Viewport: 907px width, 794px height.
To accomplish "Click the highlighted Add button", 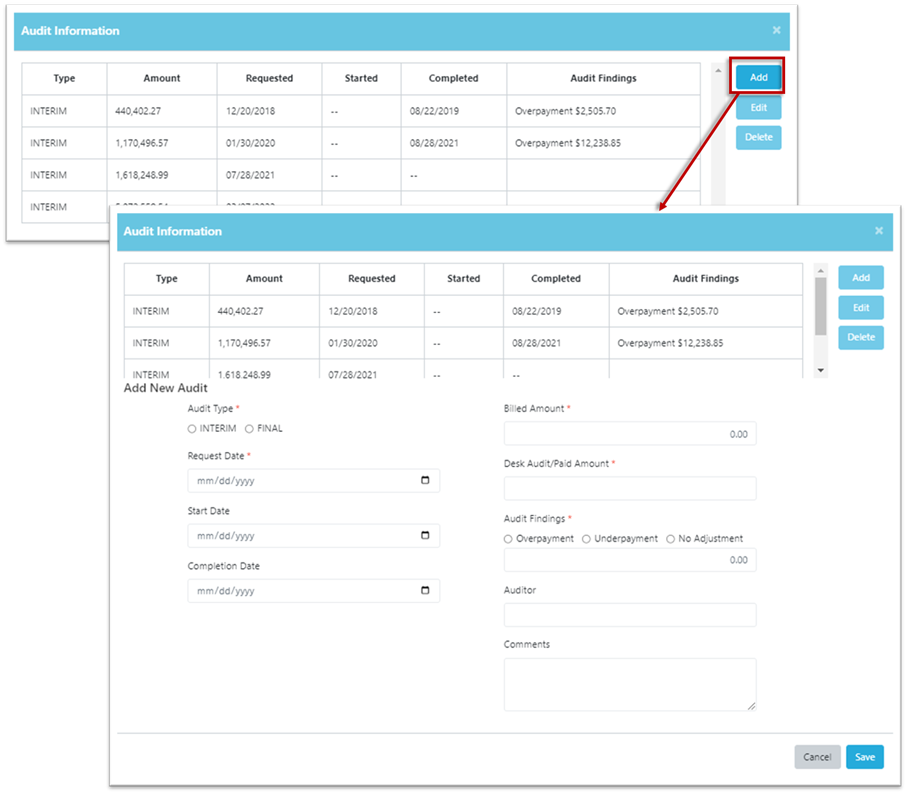I will pos(758,77).
